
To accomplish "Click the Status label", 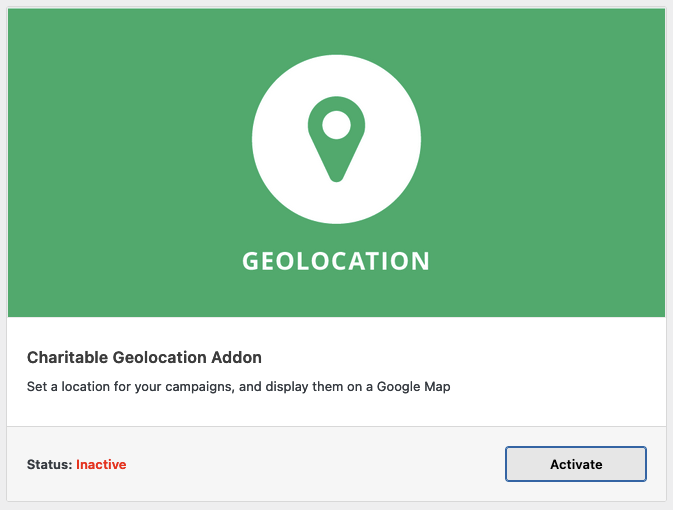I will coord(49,464).
